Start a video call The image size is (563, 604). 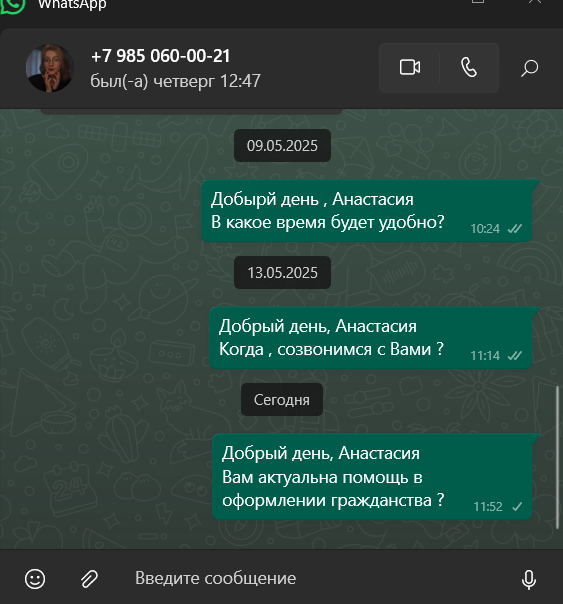point(409,68)
